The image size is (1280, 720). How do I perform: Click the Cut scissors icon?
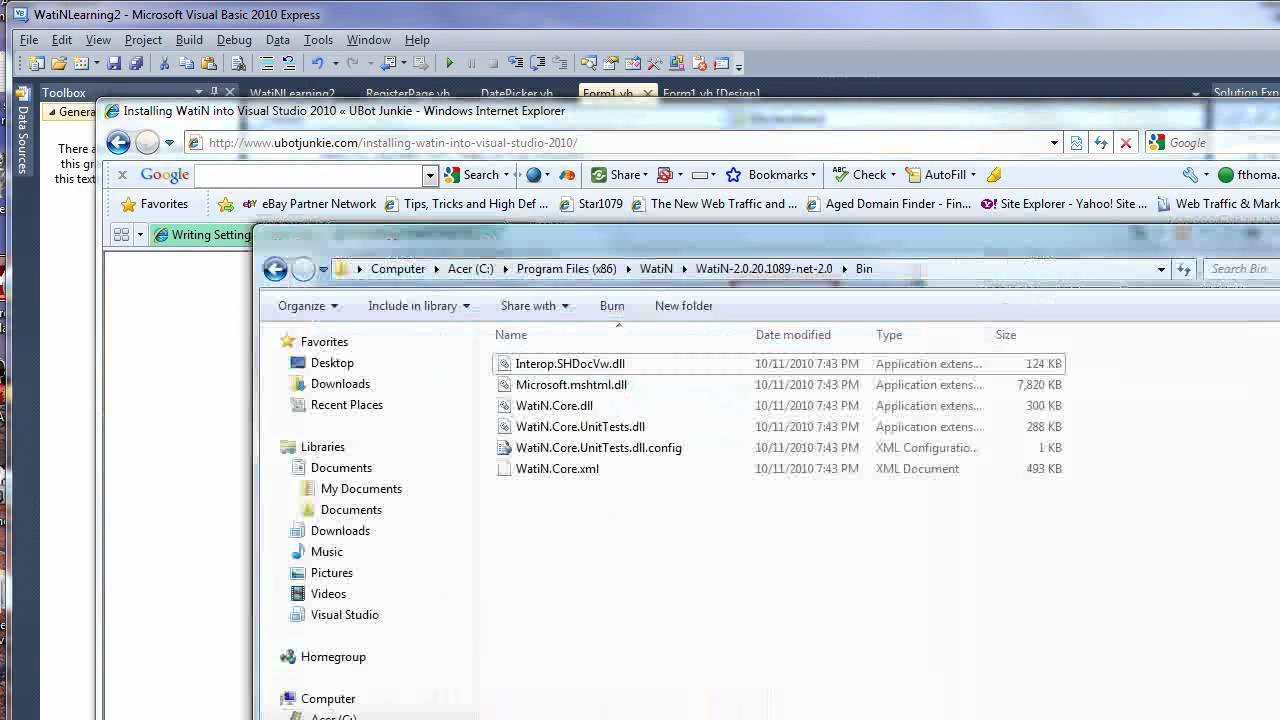[x=165, y=64]
